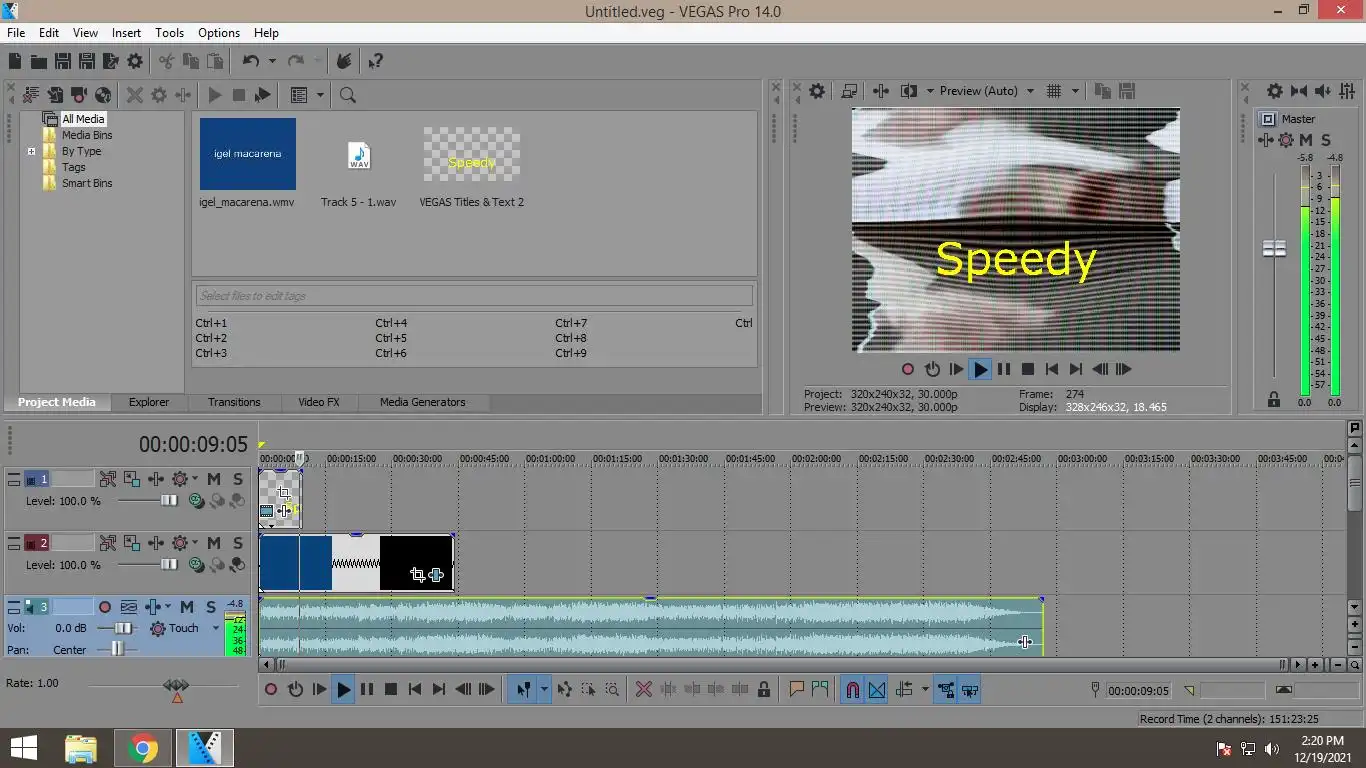Open Auto Ripple dropdown arrow

click(924, 689)
